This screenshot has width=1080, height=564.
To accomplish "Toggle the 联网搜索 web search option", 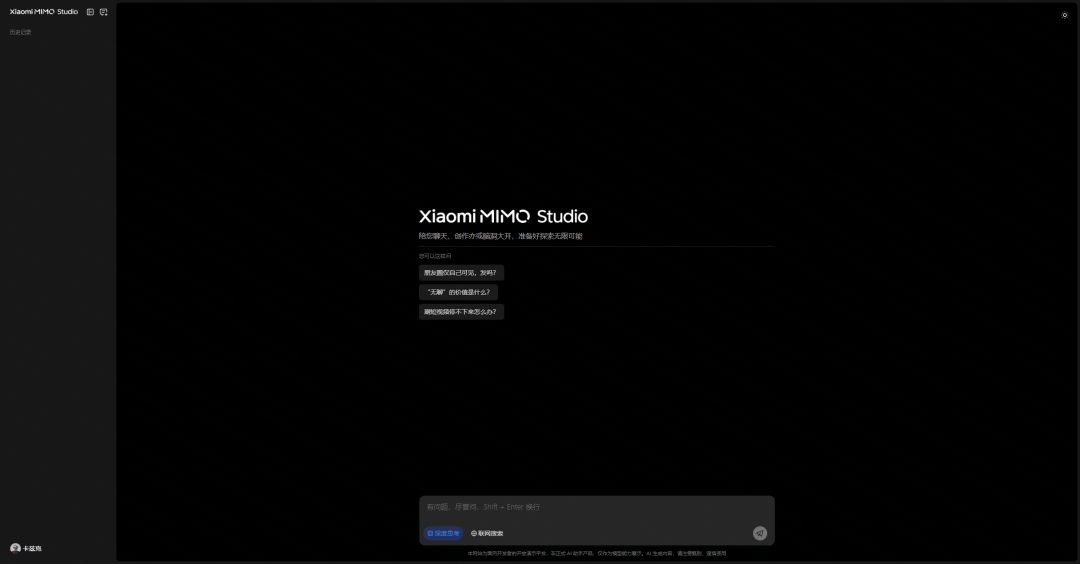I will coord(487,533).
